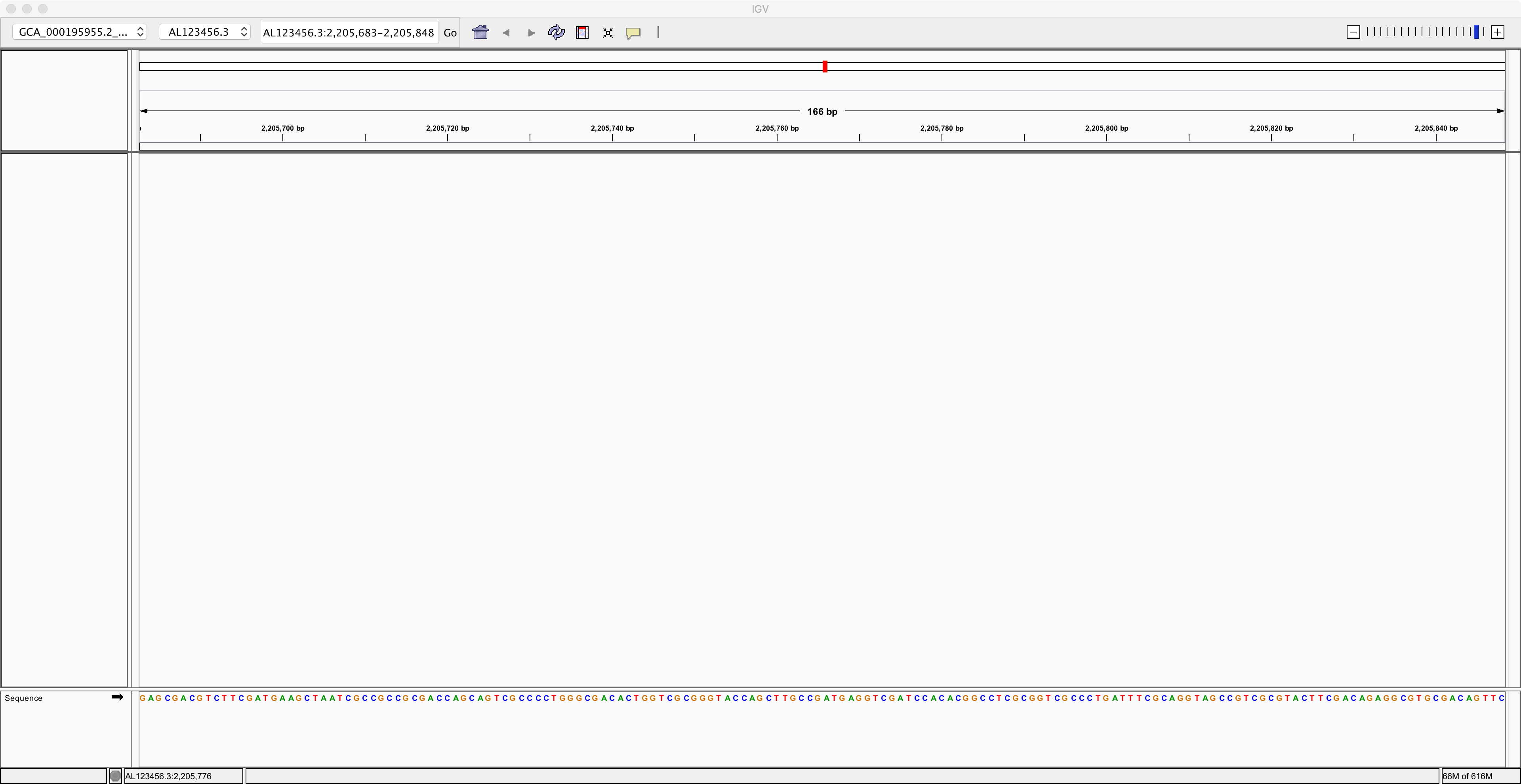
Task: Click the Refresh view icon
Action: pyautogui.click(x=556, y=32)
